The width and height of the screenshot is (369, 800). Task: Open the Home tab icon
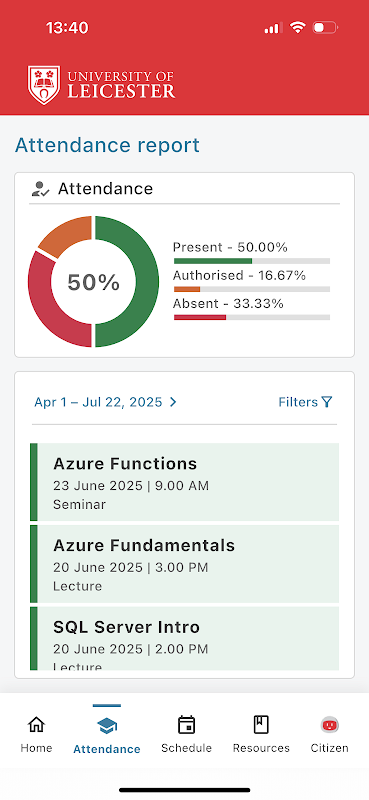pyautogui.click(x=36, y=724)
